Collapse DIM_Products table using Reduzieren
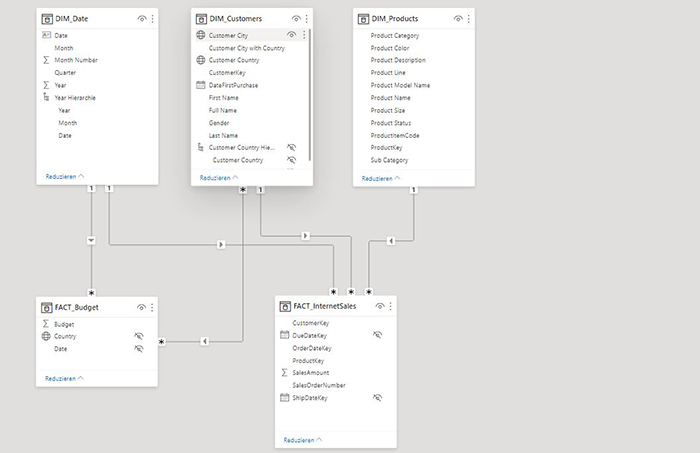 (x=379, y=178)
